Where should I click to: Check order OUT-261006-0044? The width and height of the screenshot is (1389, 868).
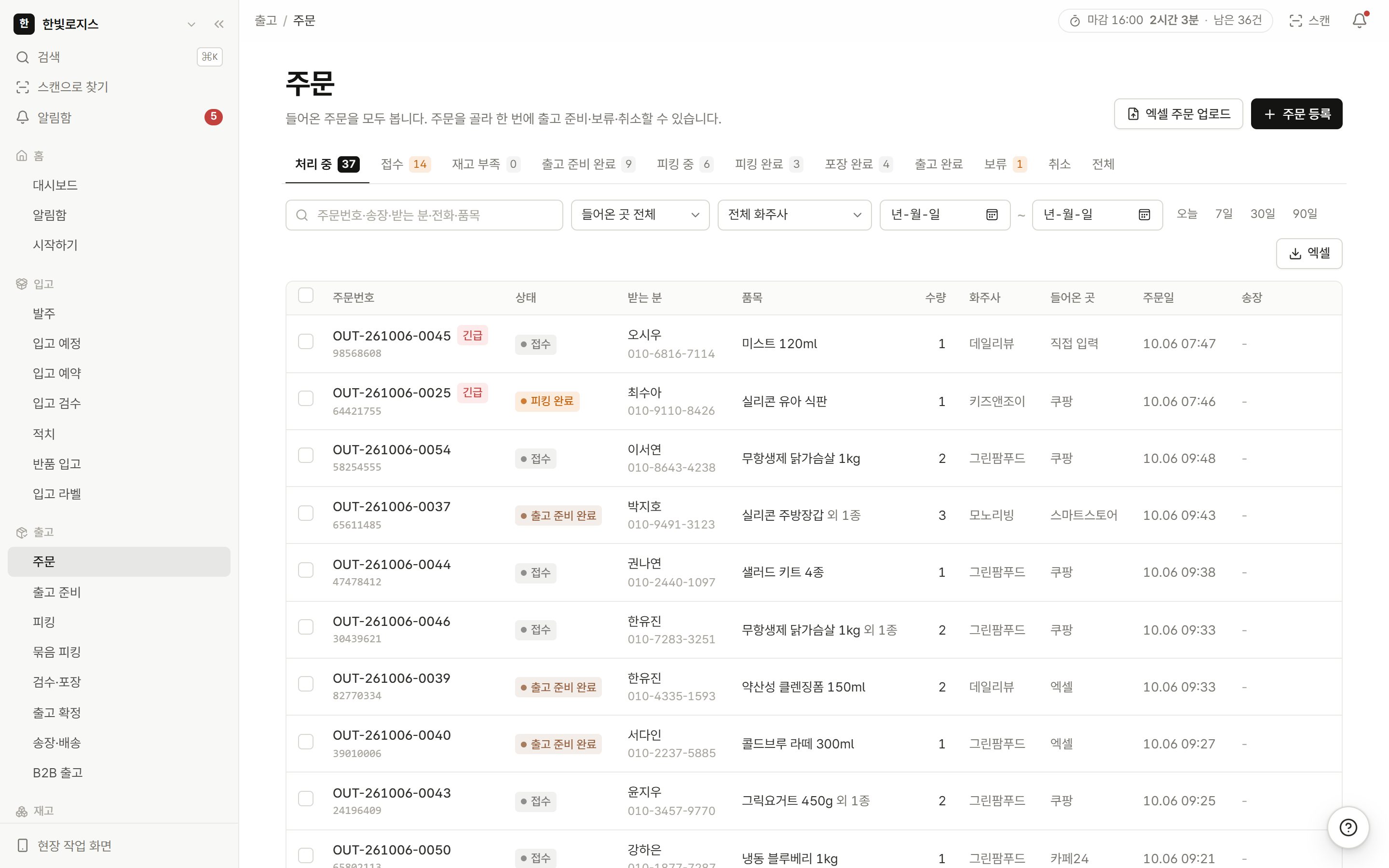(x=306, y=570)
